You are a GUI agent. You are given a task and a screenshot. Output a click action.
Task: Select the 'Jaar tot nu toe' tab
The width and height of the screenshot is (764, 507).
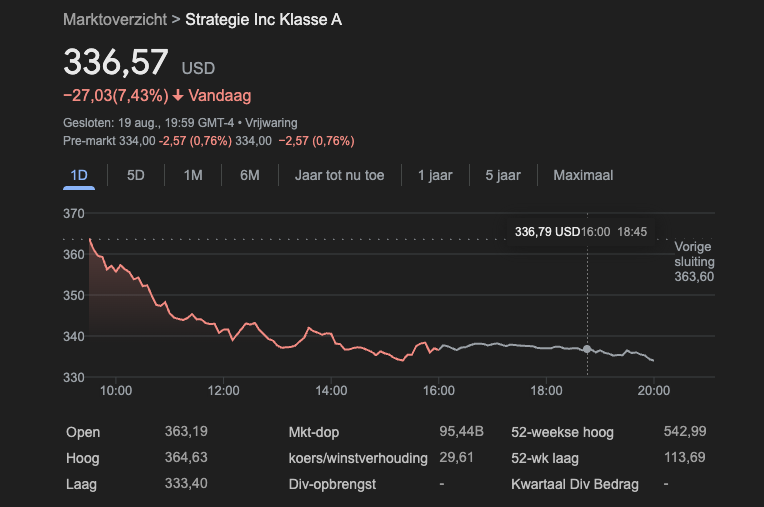340,175
